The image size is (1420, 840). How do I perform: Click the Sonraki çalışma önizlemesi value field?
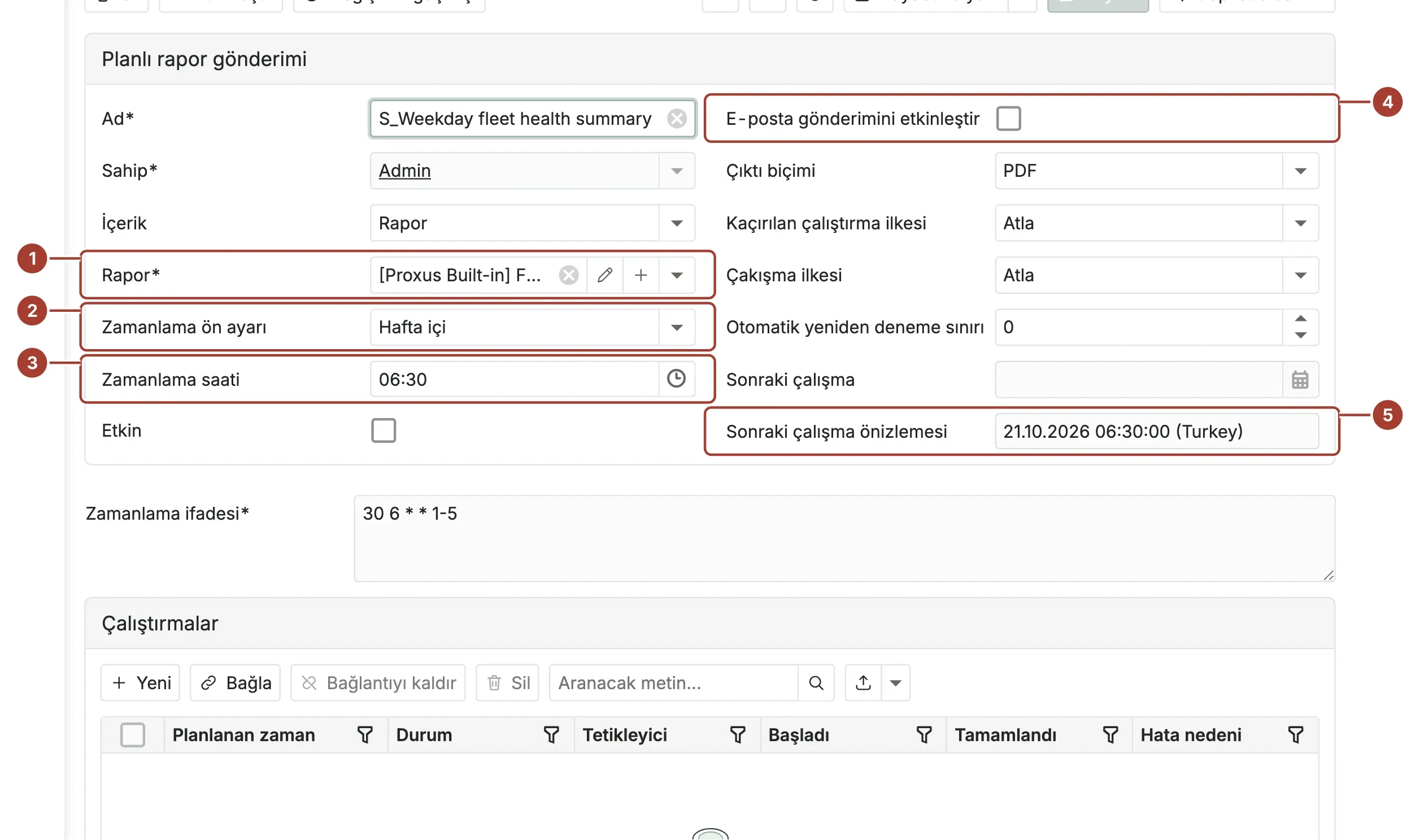[1156, 432]
